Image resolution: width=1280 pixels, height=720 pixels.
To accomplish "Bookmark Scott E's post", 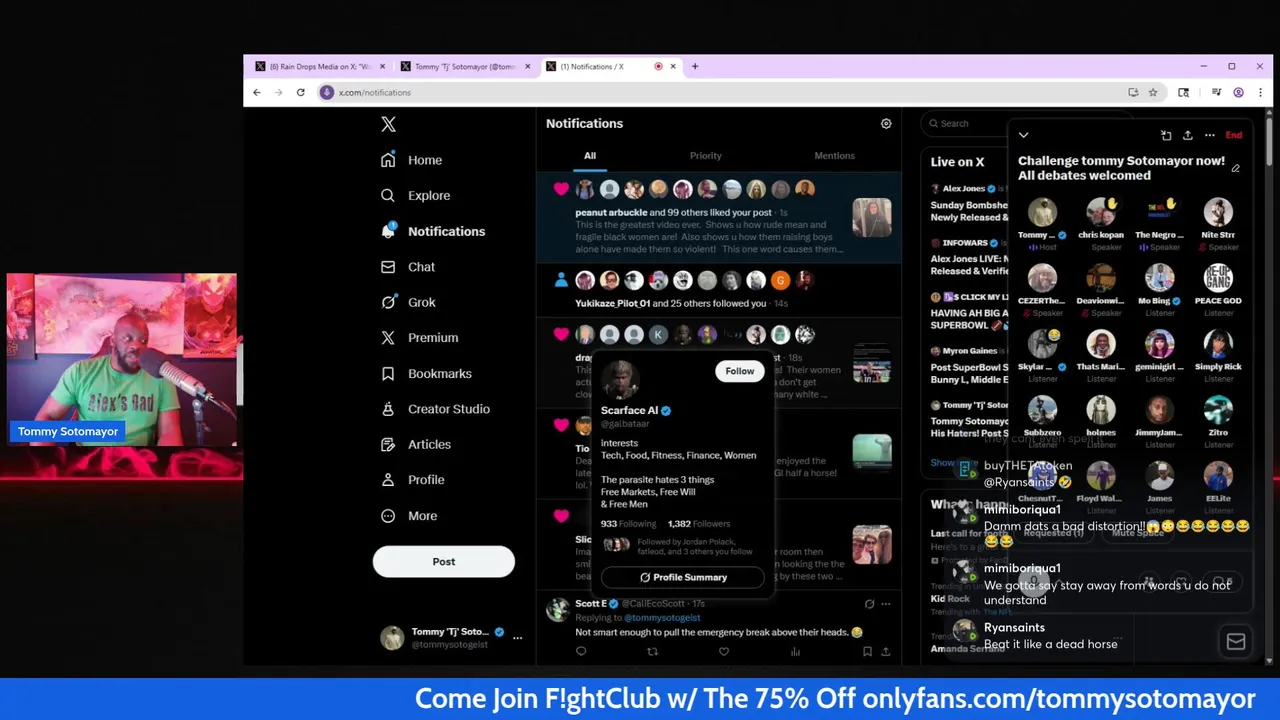I will [x=867, y=652].
